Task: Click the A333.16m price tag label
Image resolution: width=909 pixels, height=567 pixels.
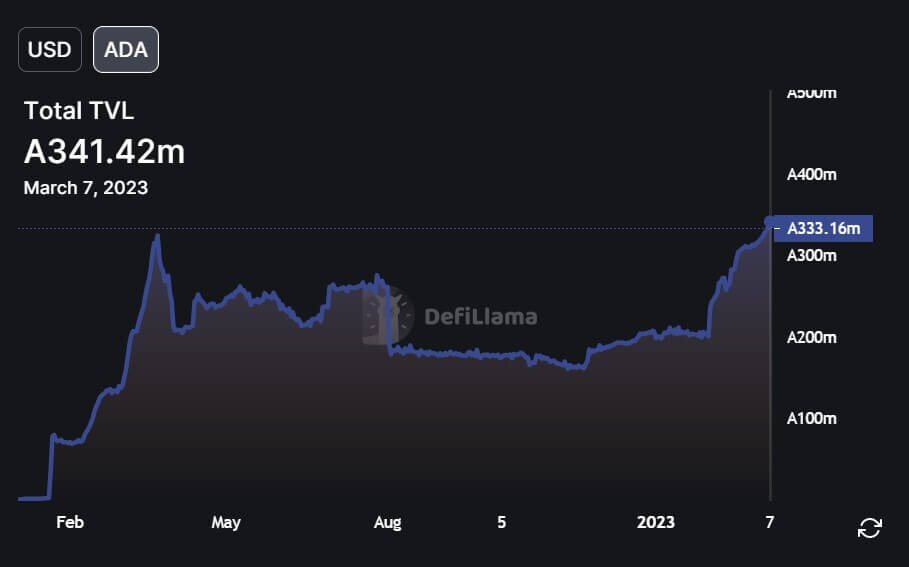Action: click(x=824, y=229)
